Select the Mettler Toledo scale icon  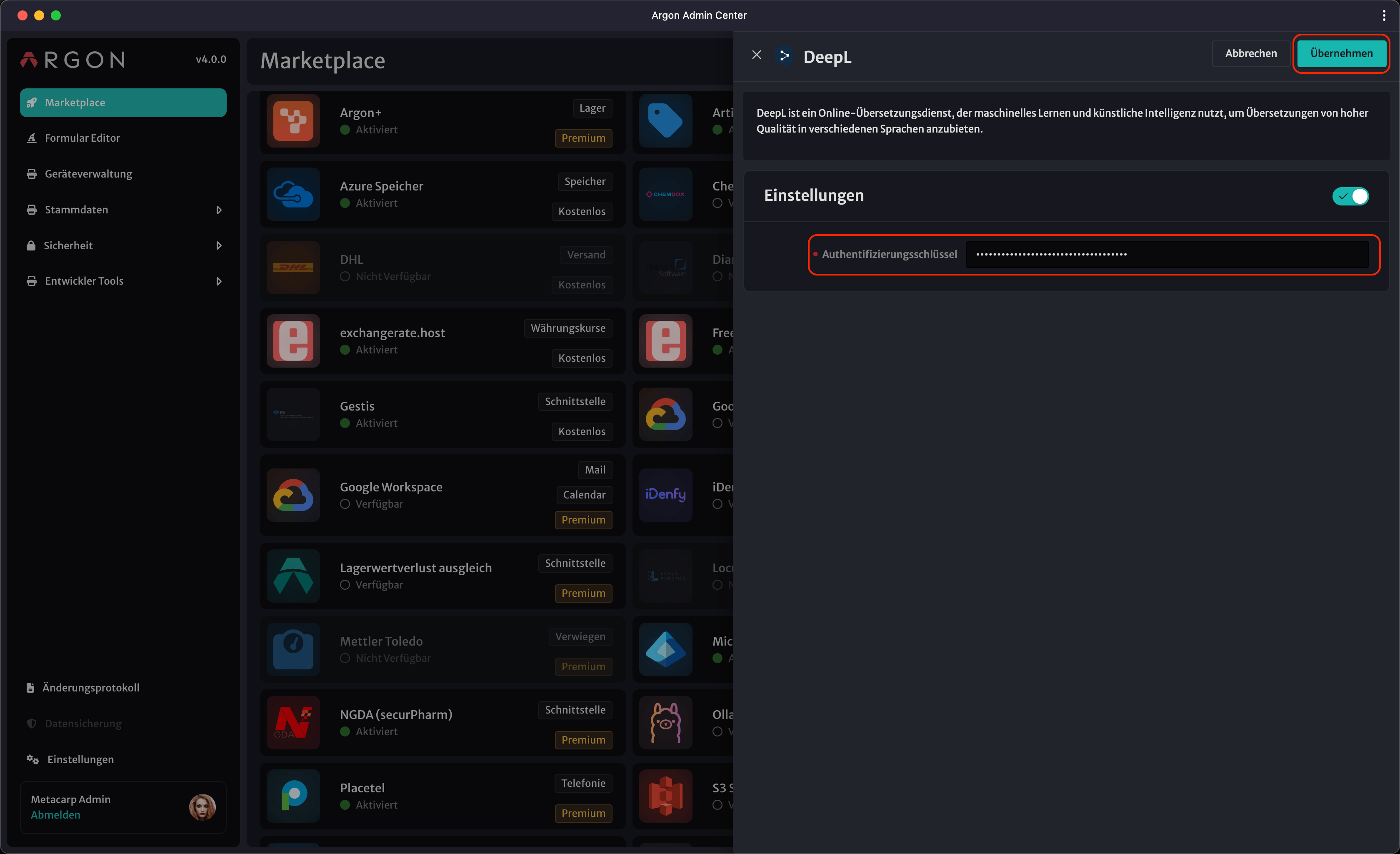click(x=293, y=649)
